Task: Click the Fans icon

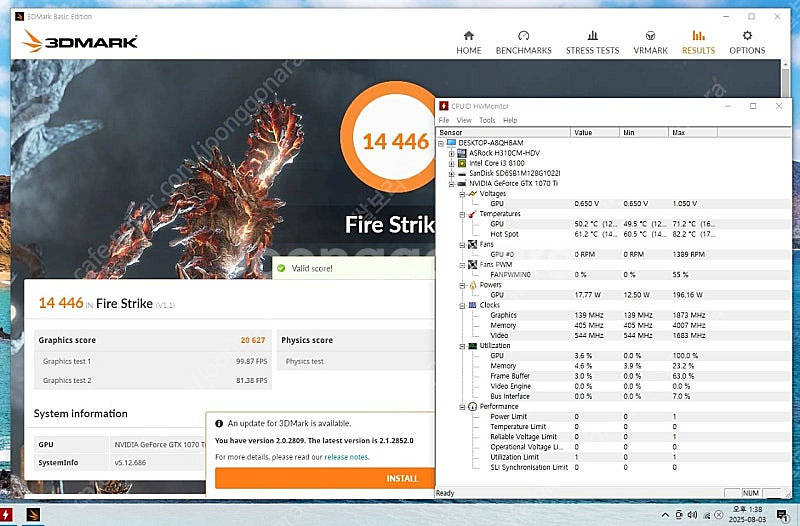Action: point(472,244)
